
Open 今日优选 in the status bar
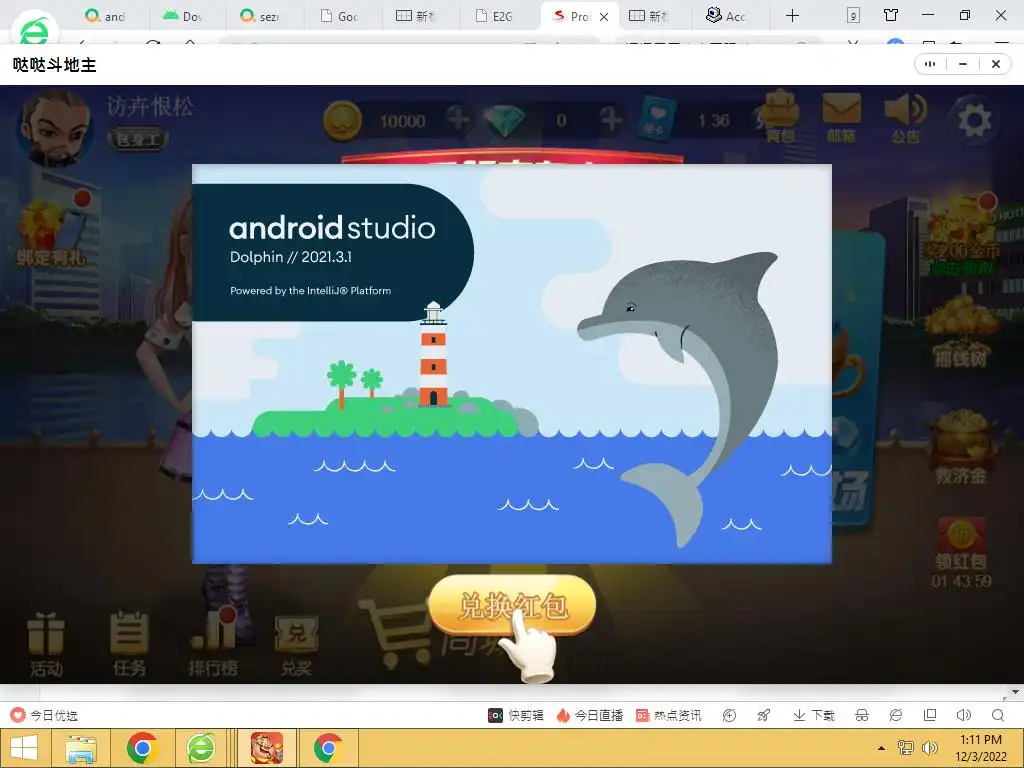44,715
